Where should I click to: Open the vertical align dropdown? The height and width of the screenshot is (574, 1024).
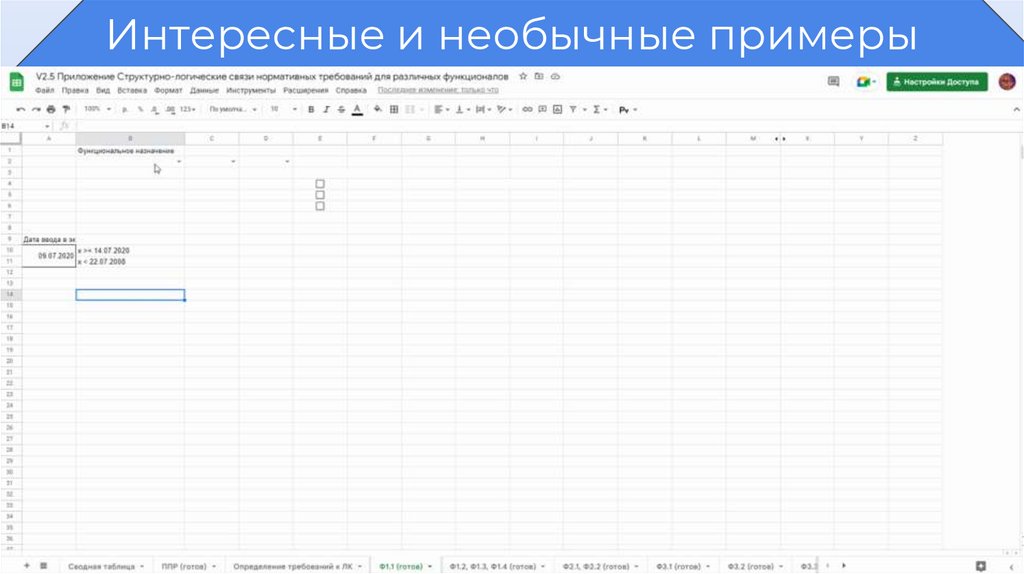(x=463, y=110)
